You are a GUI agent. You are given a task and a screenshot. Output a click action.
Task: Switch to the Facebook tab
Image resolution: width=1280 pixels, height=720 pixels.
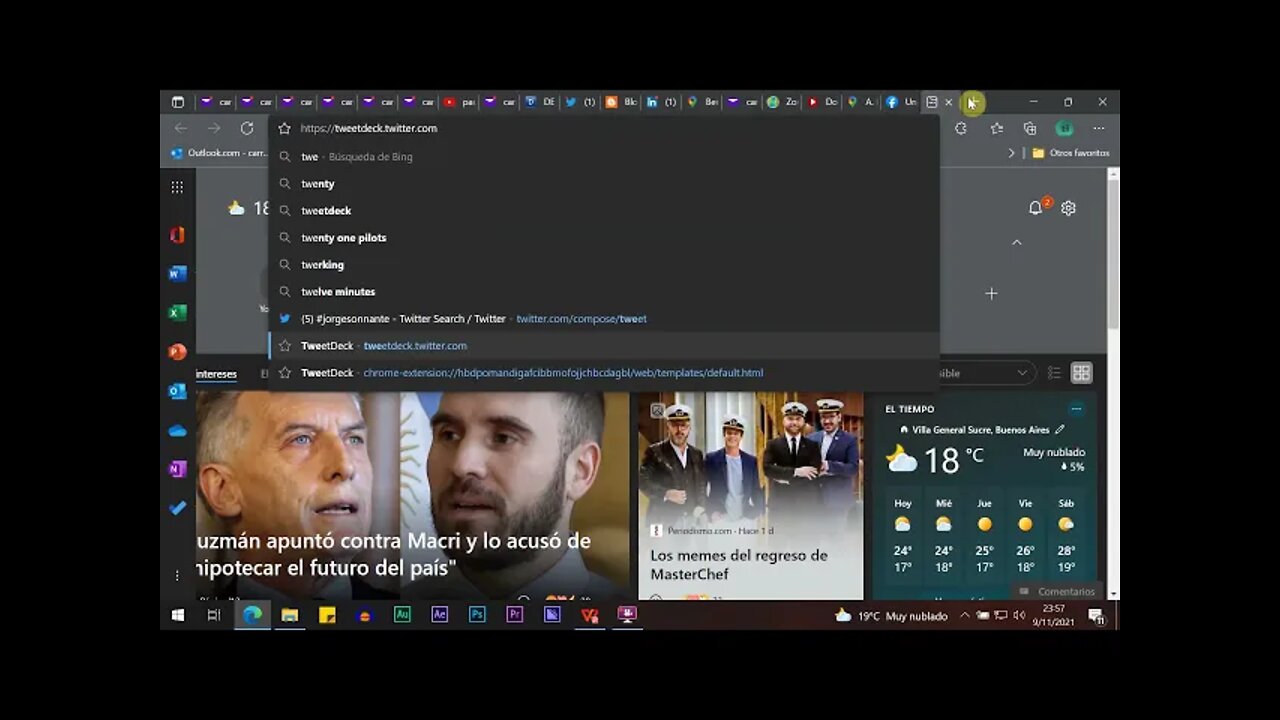(901, 102)
